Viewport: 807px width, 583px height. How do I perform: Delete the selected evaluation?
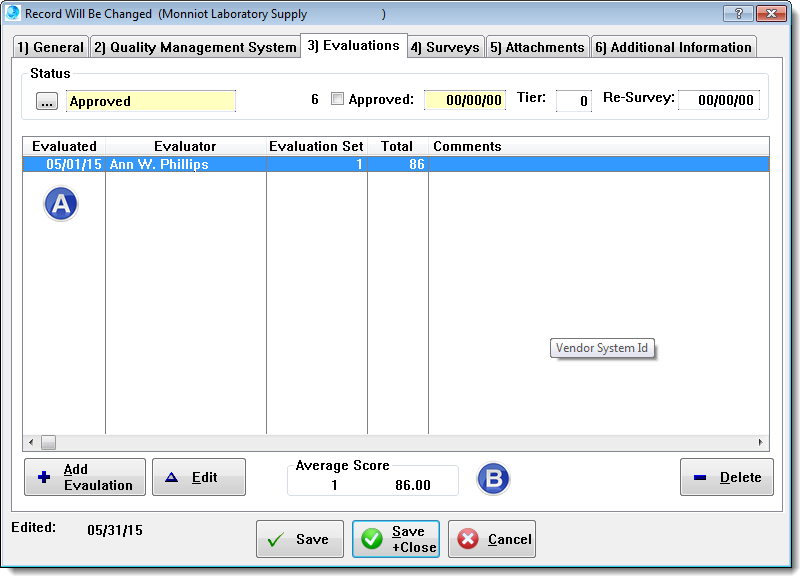(727, 477)
